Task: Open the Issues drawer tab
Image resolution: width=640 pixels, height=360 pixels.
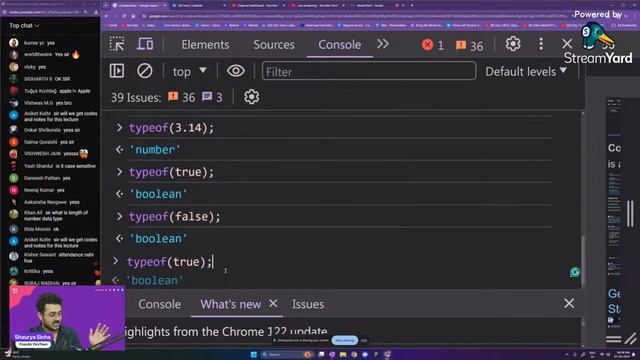Action: [x=308, y=304]
